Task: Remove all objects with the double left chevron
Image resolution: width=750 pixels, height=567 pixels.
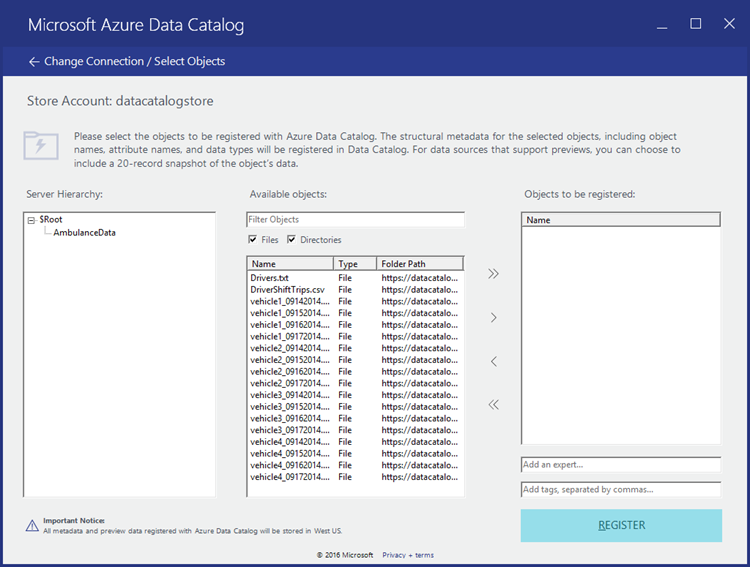Action: pos(493,405)
